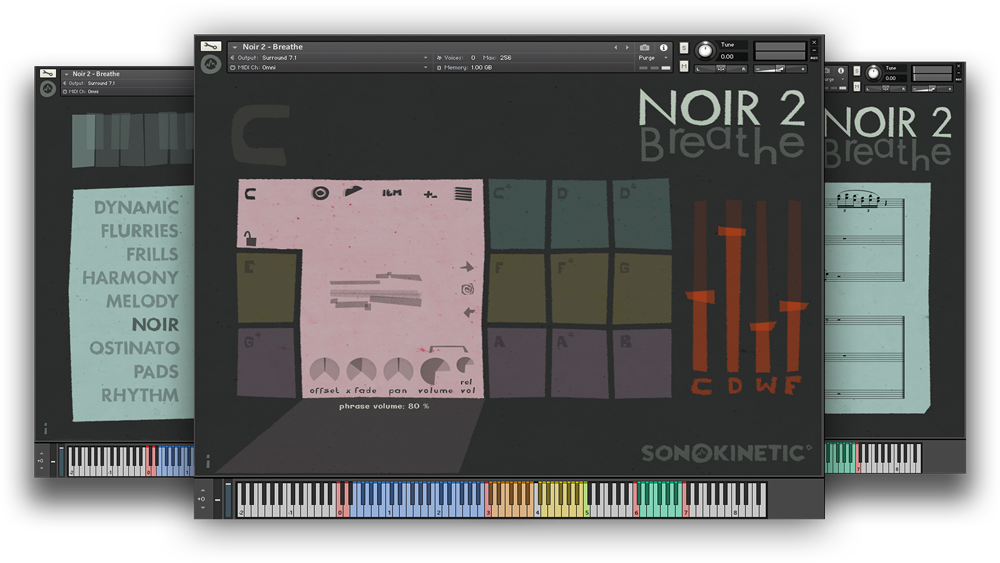1000x563 pixels.
Task: Open the Output Surround 7.1 dropdown
Action: point(329,57)
